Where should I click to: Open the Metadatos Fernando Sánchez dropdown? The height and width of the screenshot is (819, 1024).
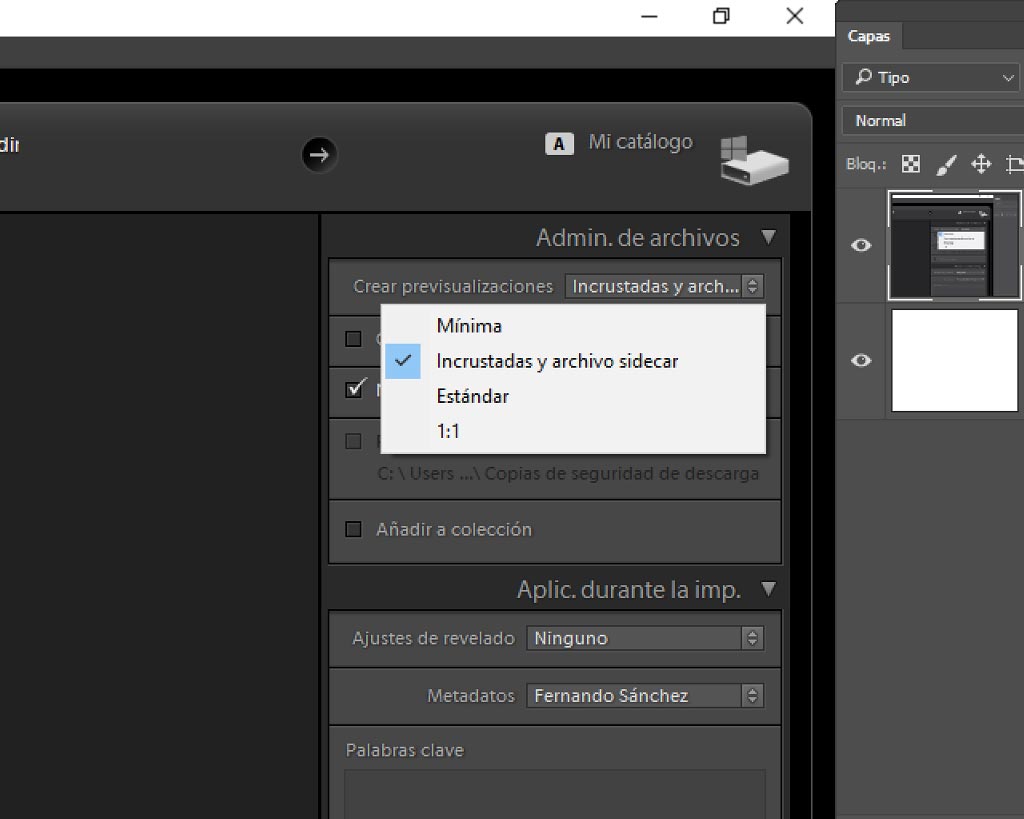pos(645,696)
